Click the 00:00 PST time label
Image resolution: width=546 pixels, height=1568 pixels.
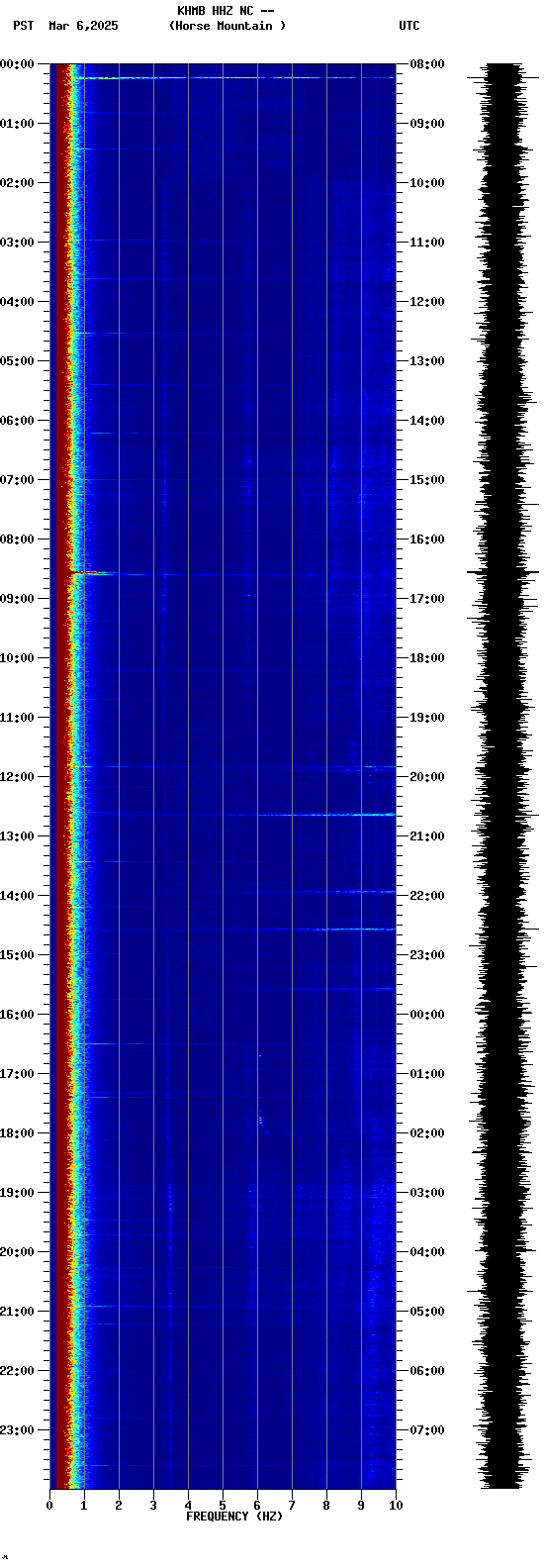[17, 64]
